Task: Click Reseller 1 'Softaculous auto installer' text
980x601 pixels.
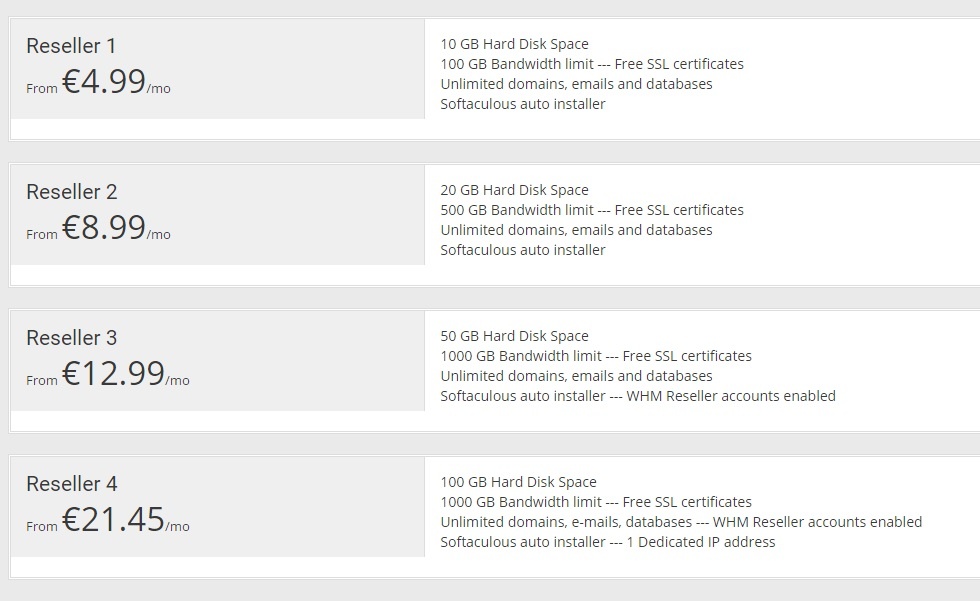Action: pyautogui.click(x=522, y=104)
